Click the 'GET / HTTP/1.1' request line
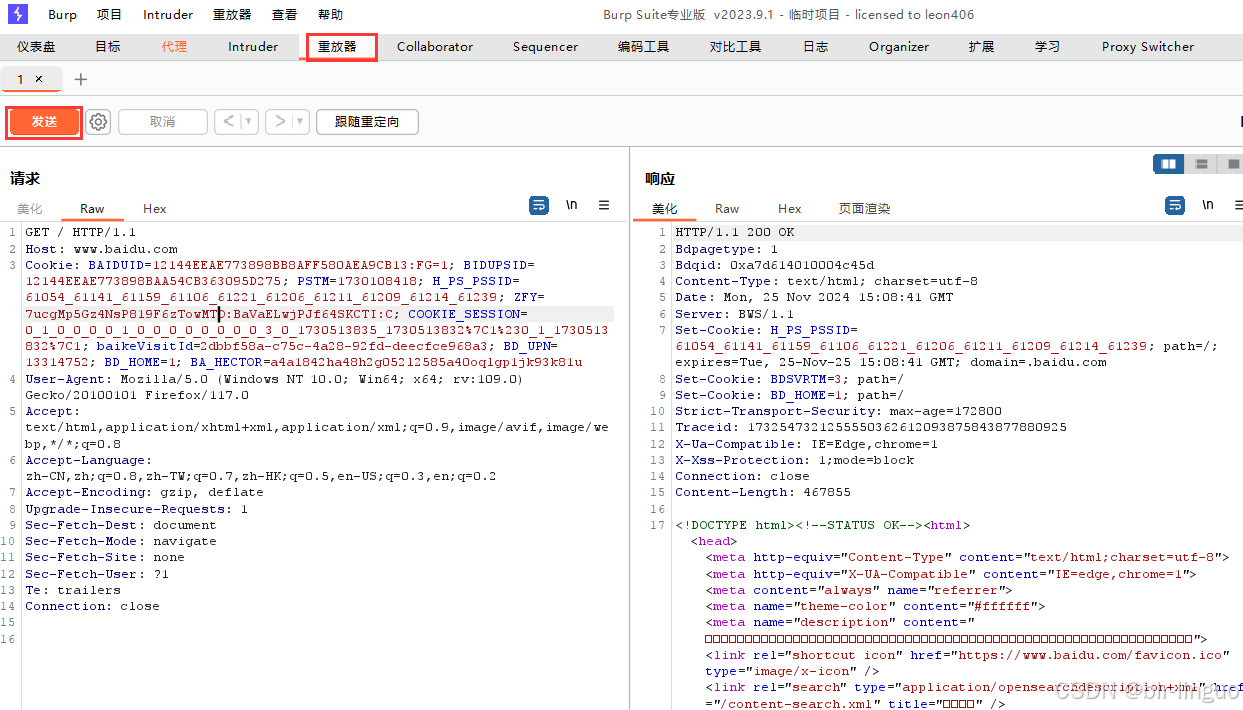Viewport: 1243px width, 710px height. click(80, 232)
